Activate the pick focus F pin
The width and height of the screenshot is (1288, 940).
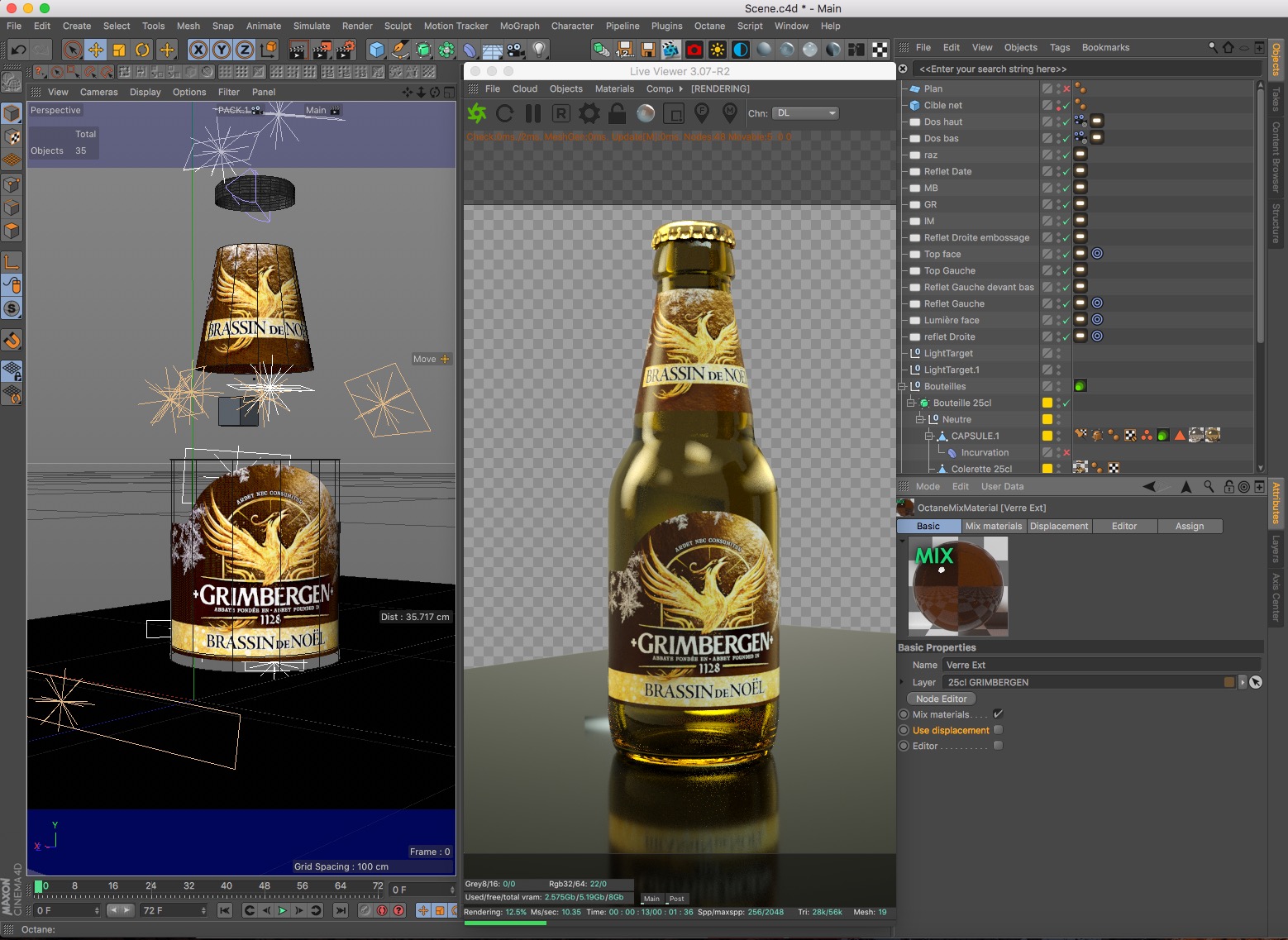[702, 112]
